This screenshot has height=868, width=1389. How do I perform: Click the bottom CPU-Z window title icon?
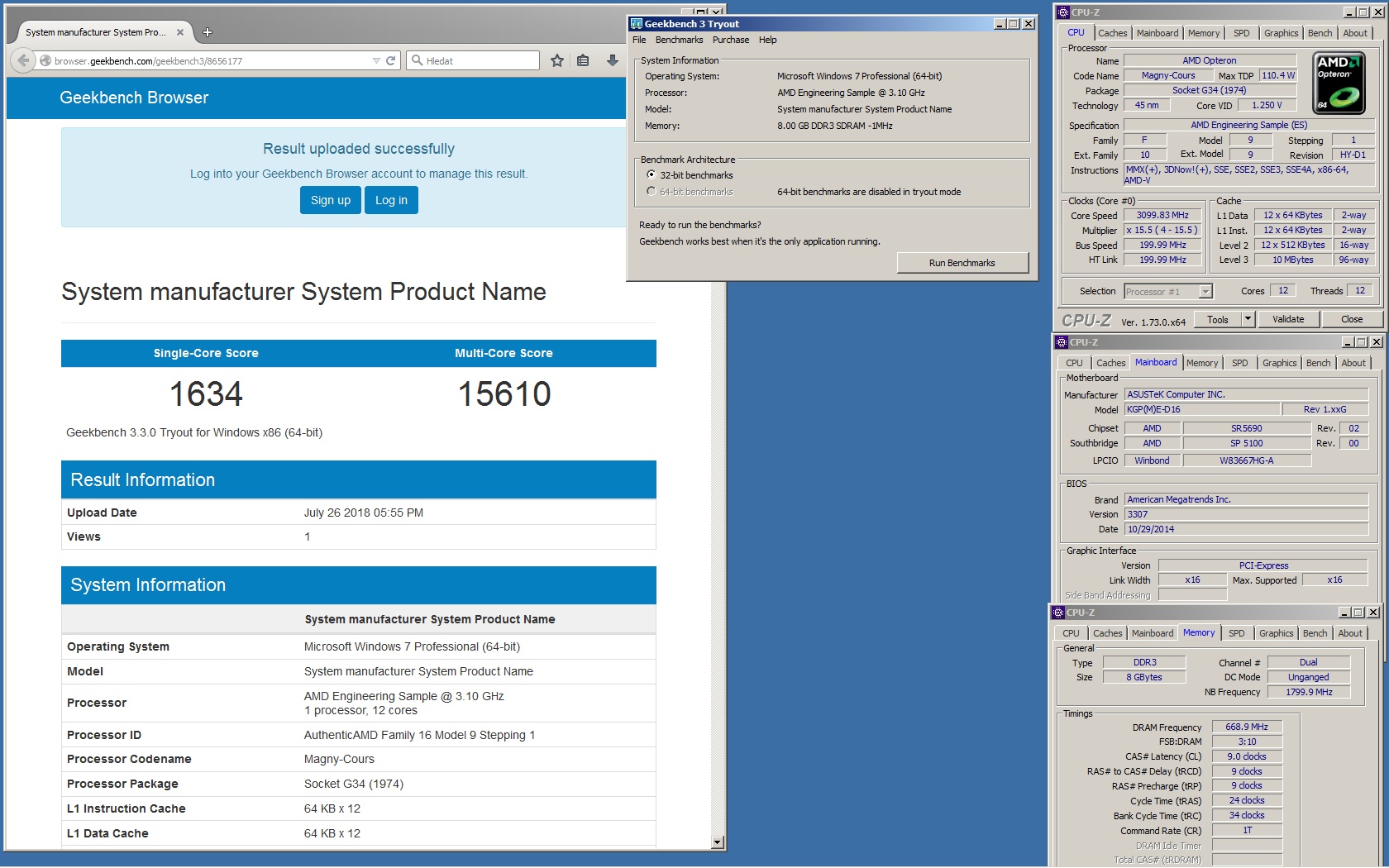[1058, 613]
